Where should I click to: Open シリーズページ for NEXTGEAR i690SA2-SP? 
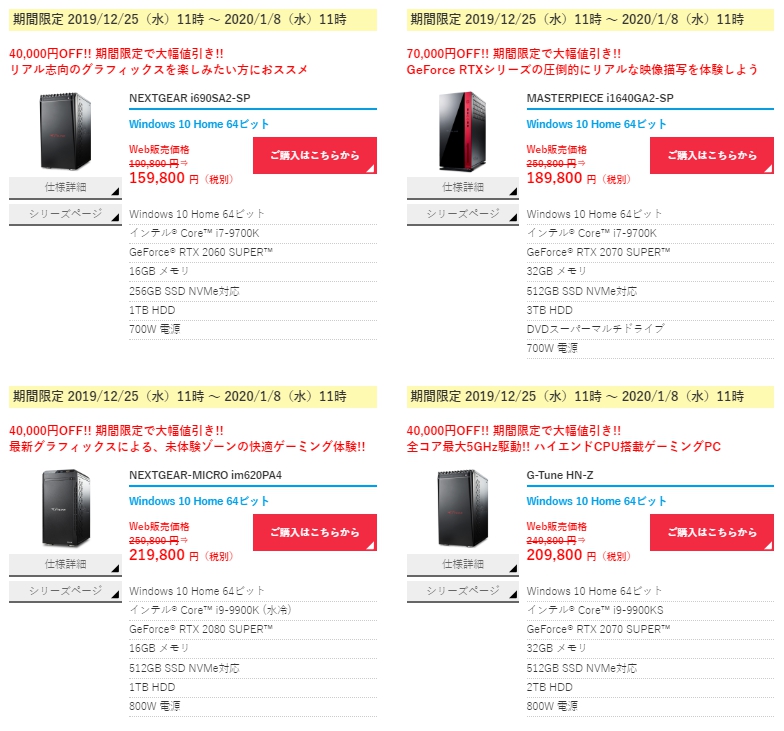[65, 214]
